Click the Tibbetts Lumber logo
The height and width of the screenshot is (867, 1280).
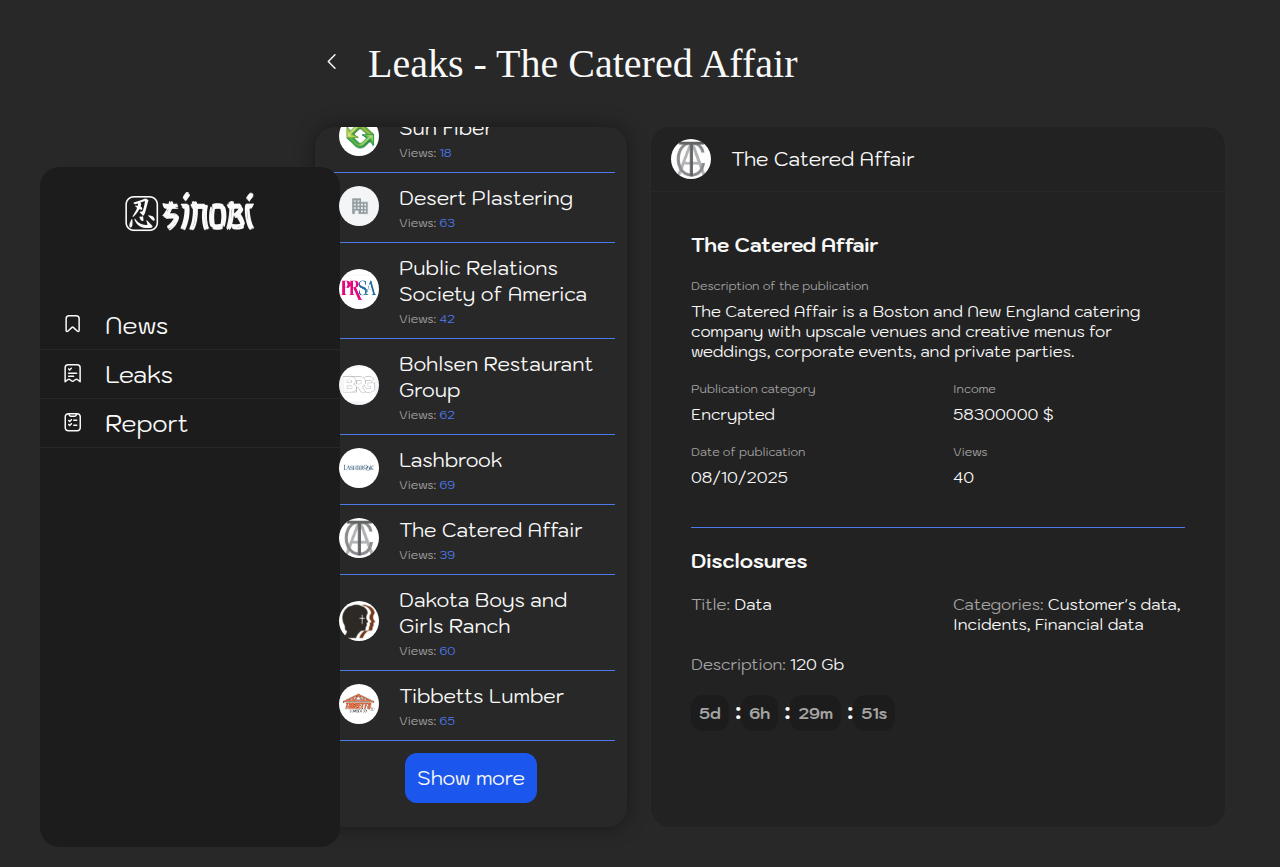[359, 704]
